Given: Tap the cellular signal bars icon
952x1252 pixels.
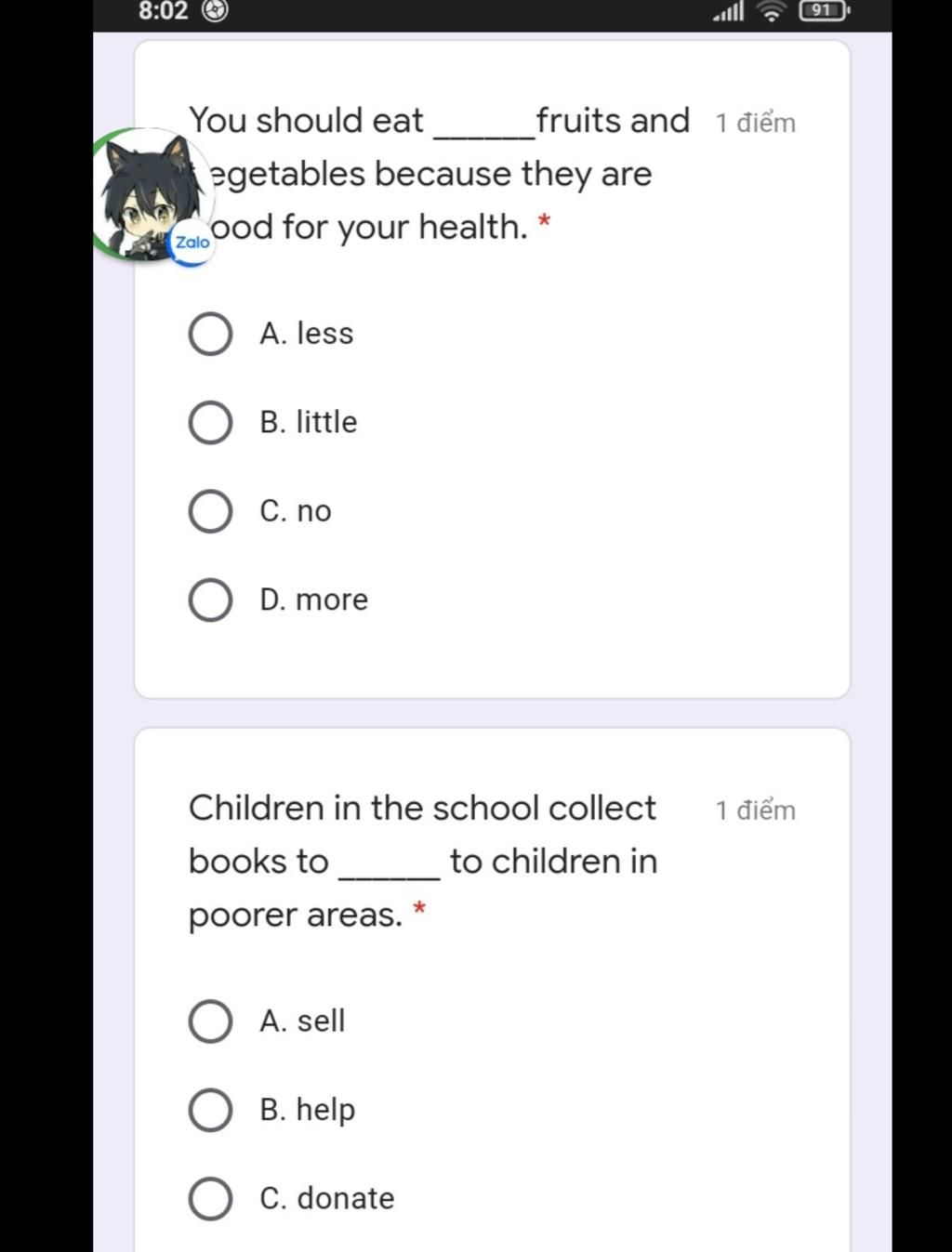Looking at the screenshot, I should [x=729, y=11].
